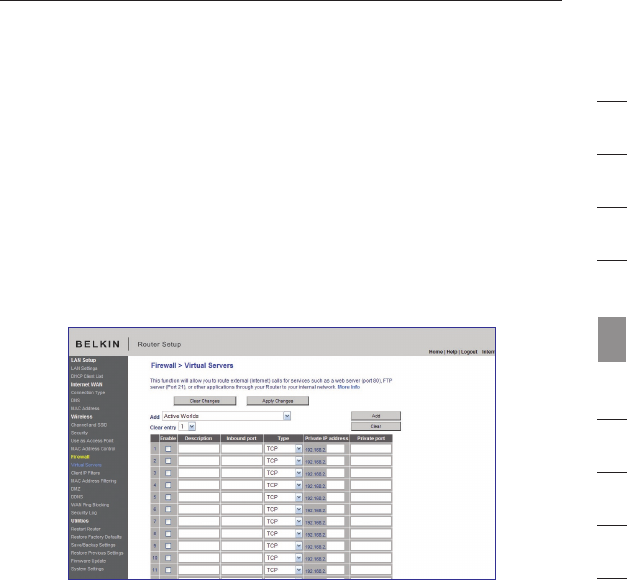
Task: Click the Private IP address field in row 5
Action: (335, 497)
